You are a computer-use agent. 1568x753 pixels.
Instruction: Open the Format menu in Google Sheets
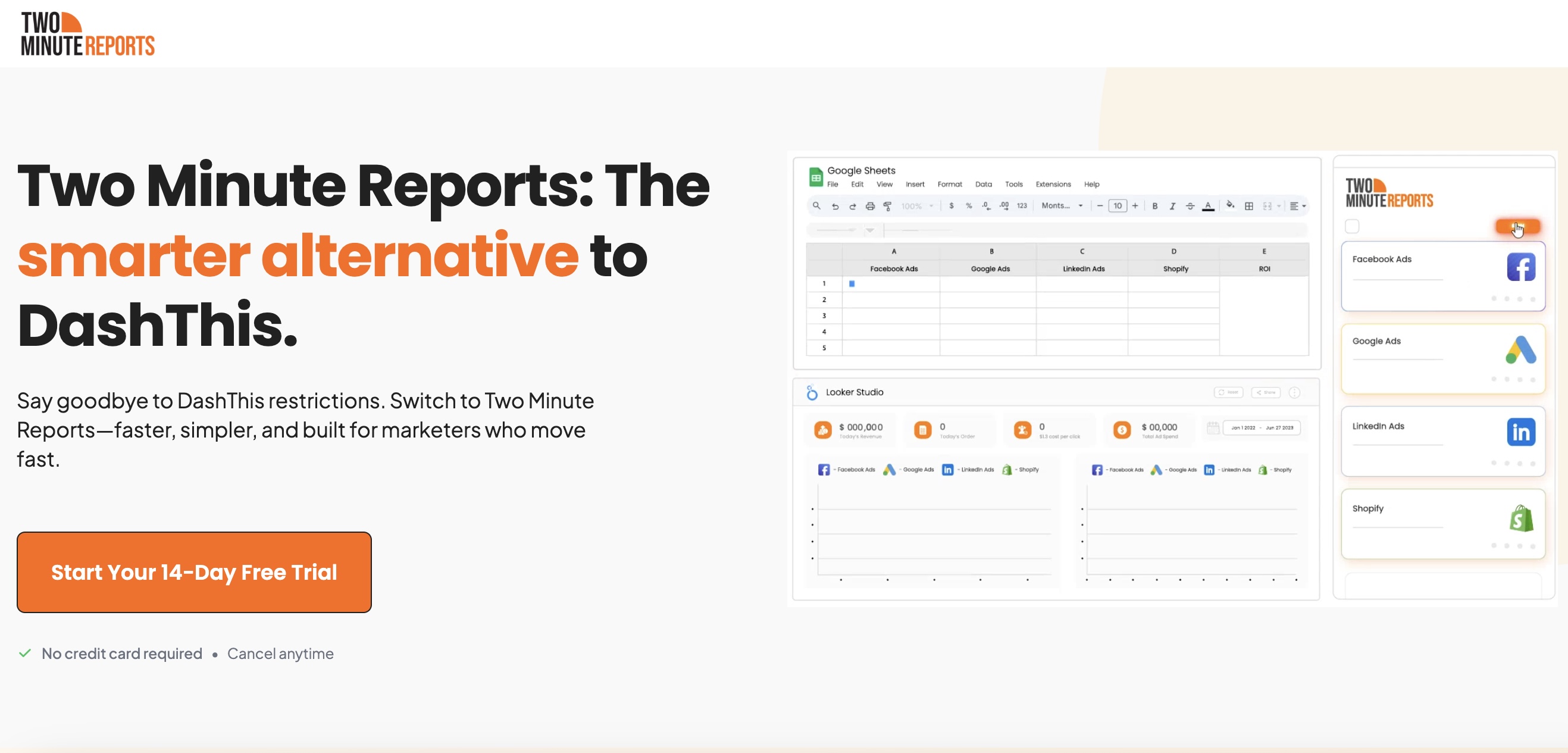950,185
